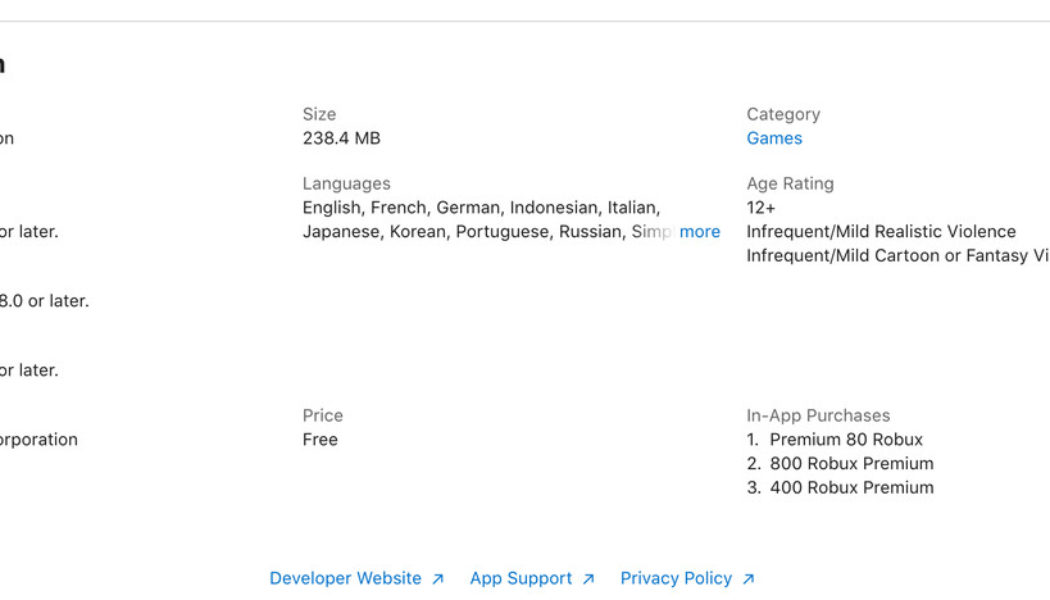Open the Developer Website link
Image resolution: width=1050 pixels, height=600 pixels.
pos(345,578)
